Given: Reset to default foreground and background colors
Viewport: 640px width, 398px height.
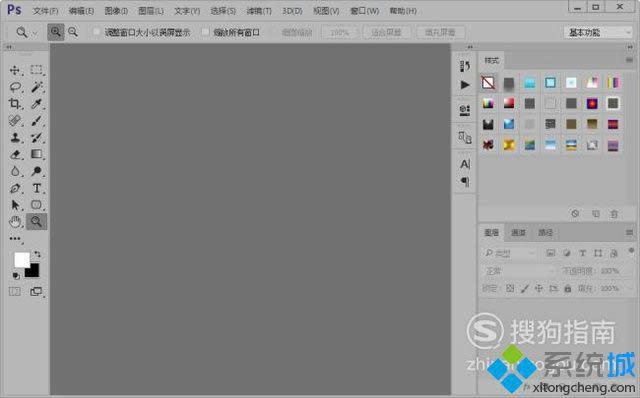Looking at the screenshot, I should click(16, 276).
